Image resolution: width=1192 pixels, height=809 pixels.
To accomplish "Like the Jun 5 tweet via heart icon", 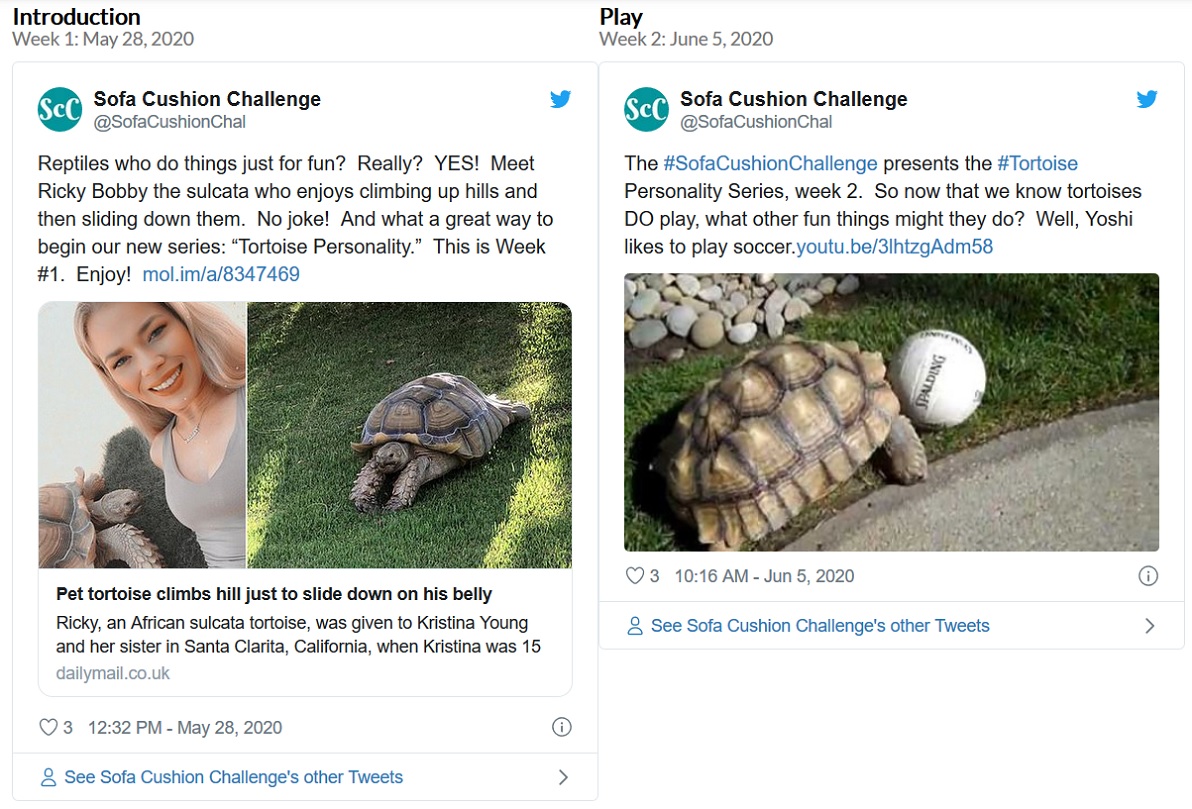I will click(634, 576).
